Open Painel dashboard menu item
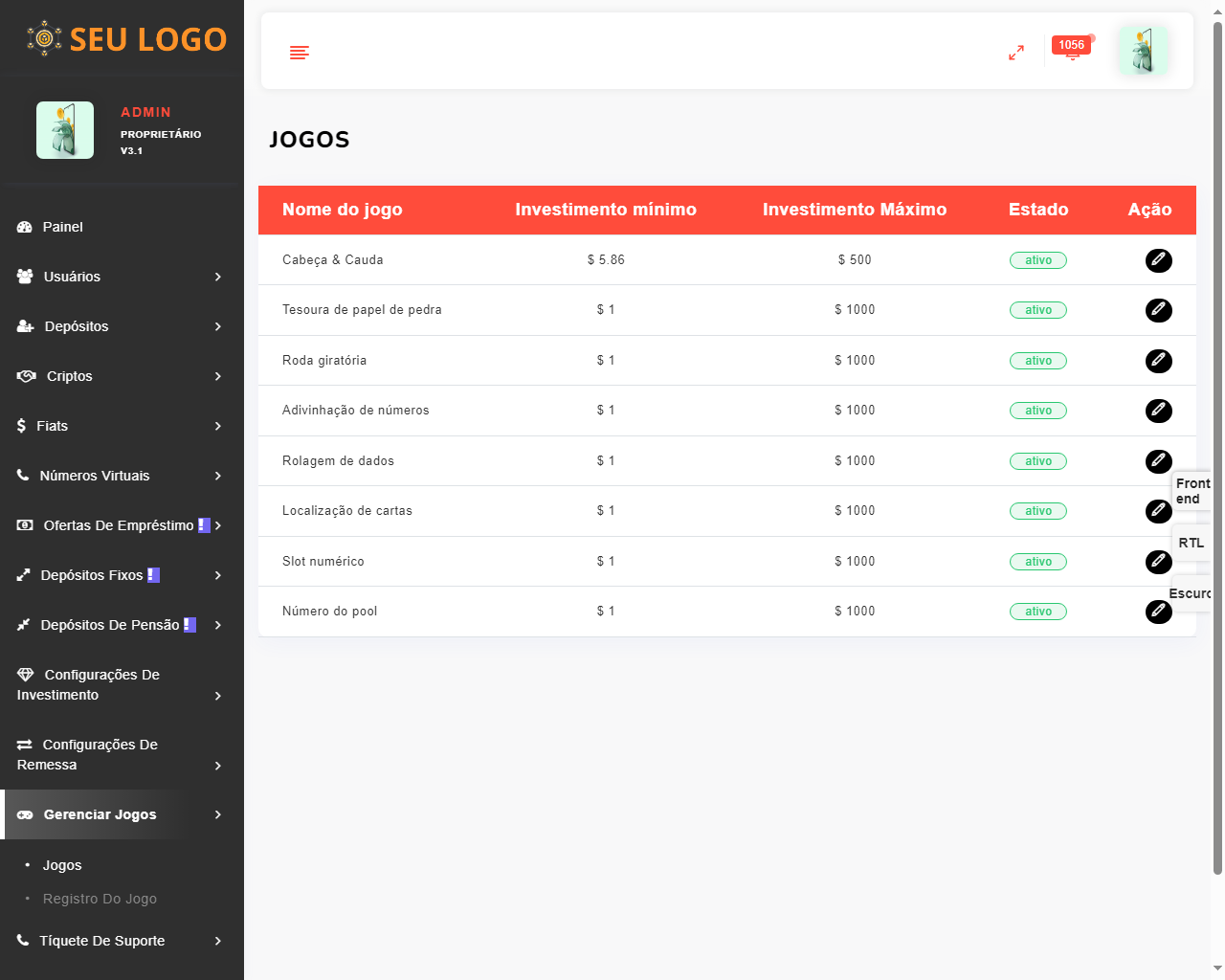 63,227
